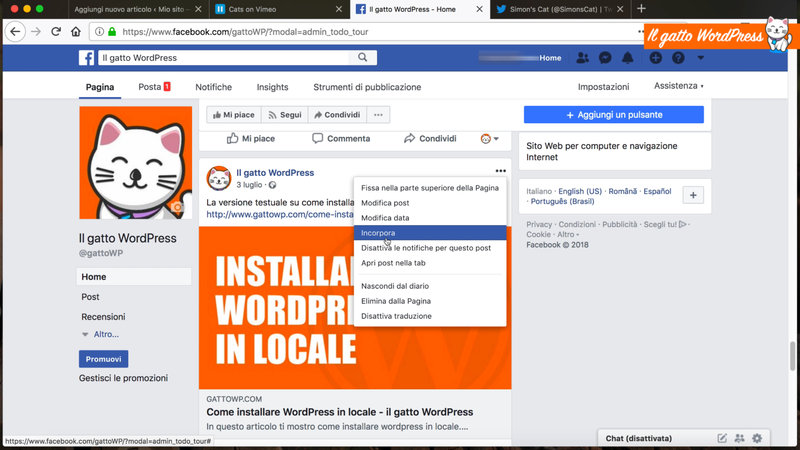
Task: Like the post with Mi piace
Action: [251, 139]
